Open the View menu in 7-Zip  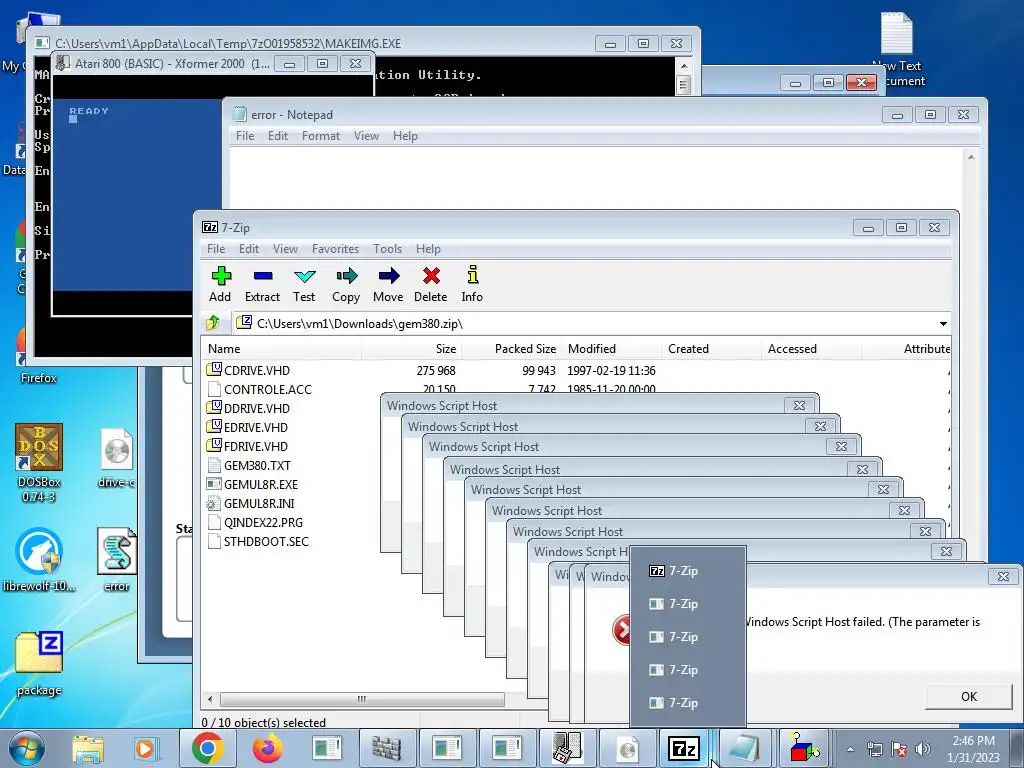pyautogui.click(x=285, y=249)
